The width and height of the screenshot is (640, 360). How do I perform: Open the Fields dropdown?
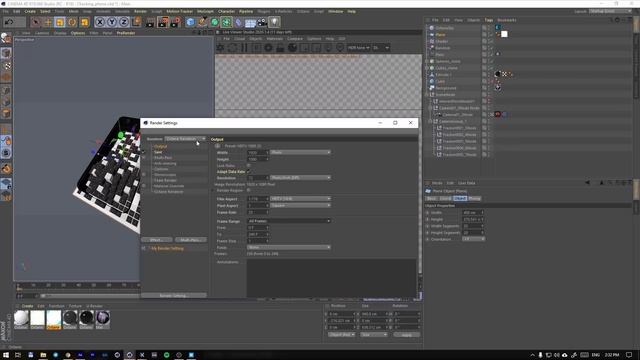tap(289, 247)
